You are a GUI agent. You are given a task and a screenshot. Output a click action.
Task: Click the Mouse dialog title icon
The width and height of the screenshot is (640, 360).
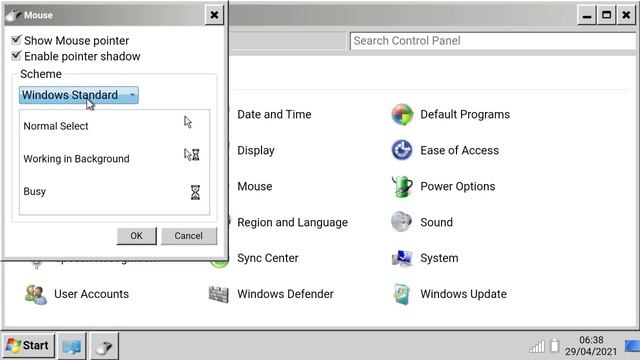pyautogui.click(x=13, y=15)
